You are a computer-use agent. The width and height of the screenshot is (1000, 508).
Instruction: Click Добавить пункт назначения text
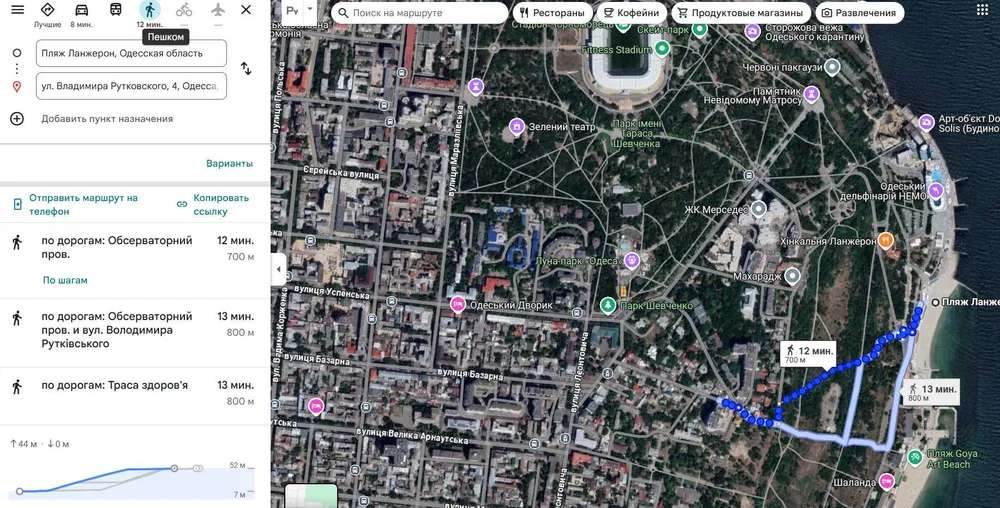(107, 119)
